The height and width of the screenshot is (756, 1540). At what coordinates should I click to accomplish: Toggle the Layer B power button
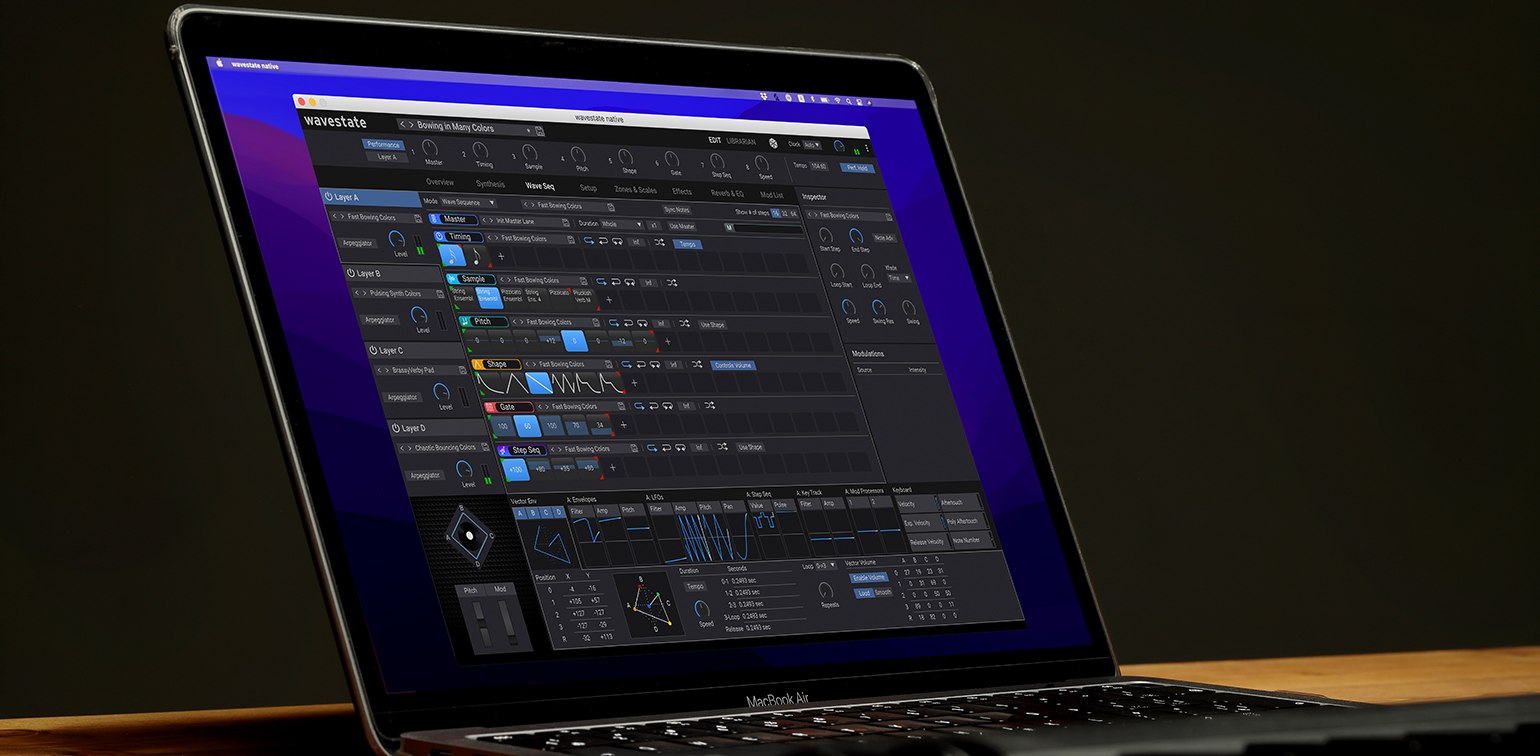pos(351,273)
